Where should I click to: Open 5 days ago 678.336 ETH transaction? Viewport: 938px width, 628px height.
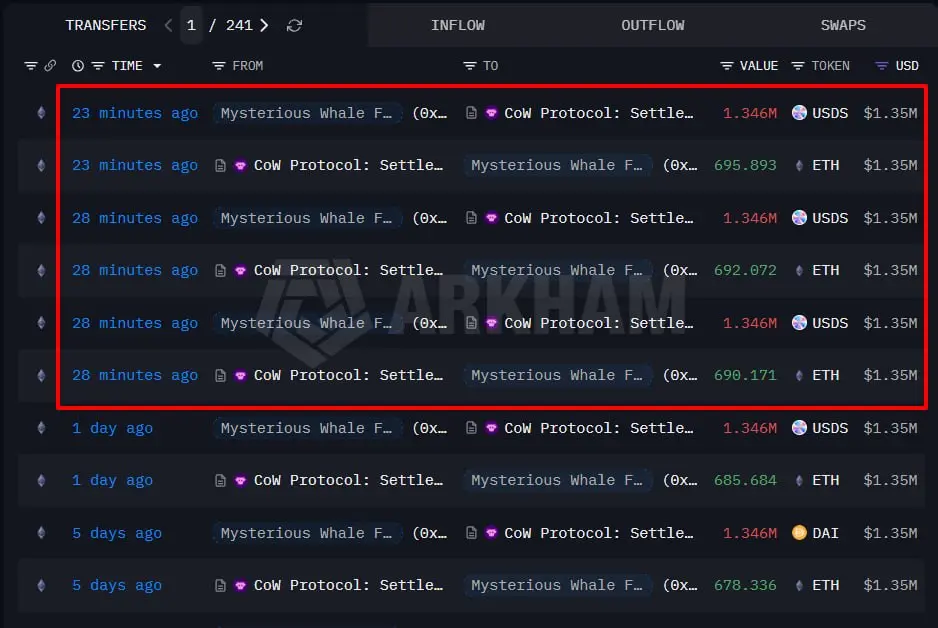pyautogui.click(x=117, y=585)
